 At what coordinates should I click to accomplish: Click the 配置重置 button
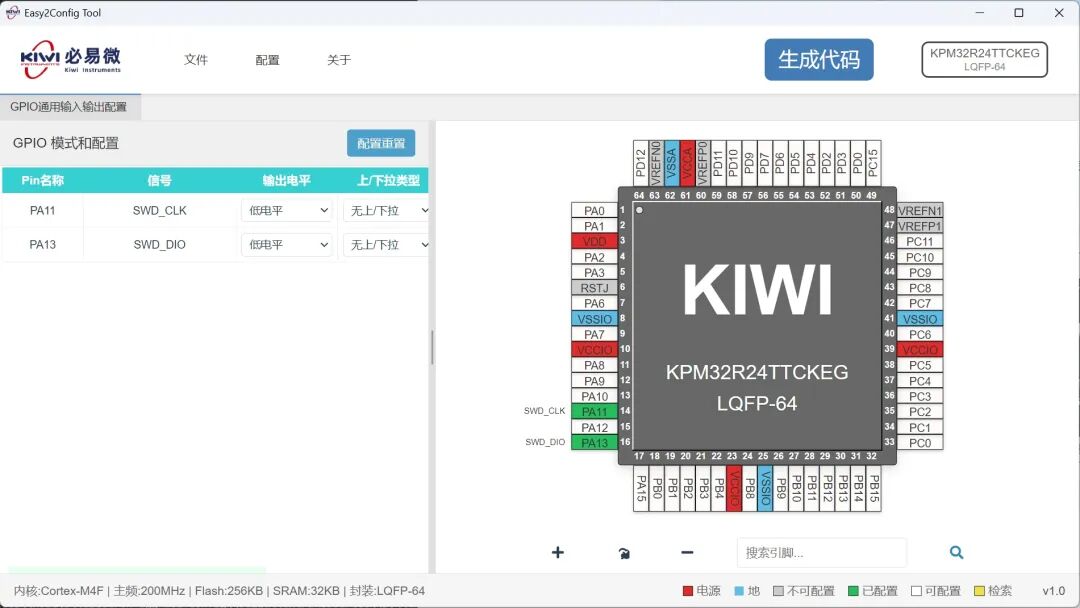[x=381, y=143]
